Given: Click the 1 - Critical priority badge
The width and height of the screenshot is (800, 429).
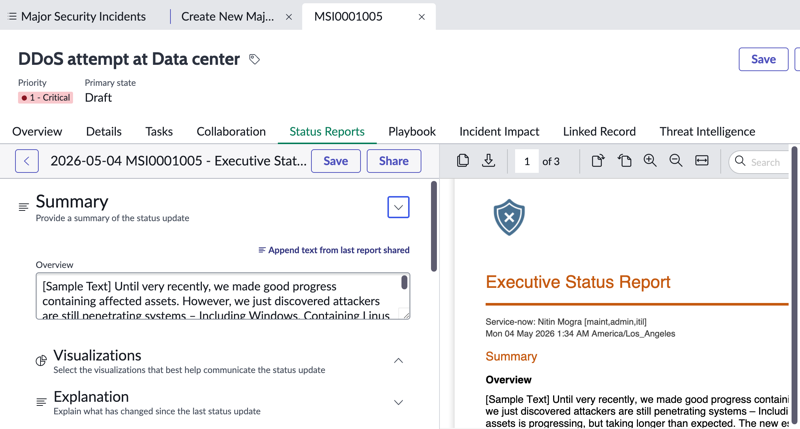Looking at the screenshot, I should (x=45, y=97).
